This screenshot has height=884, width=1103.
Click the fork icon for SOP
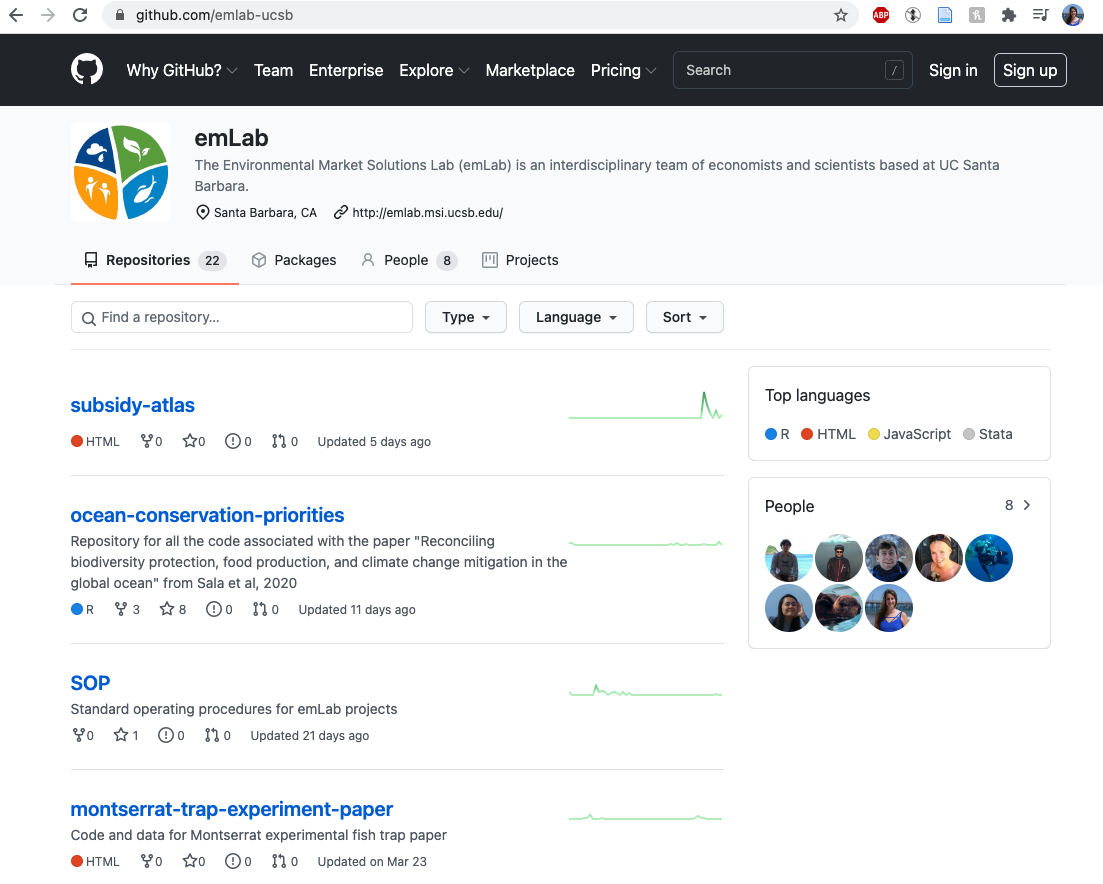(x=79, y=735)
